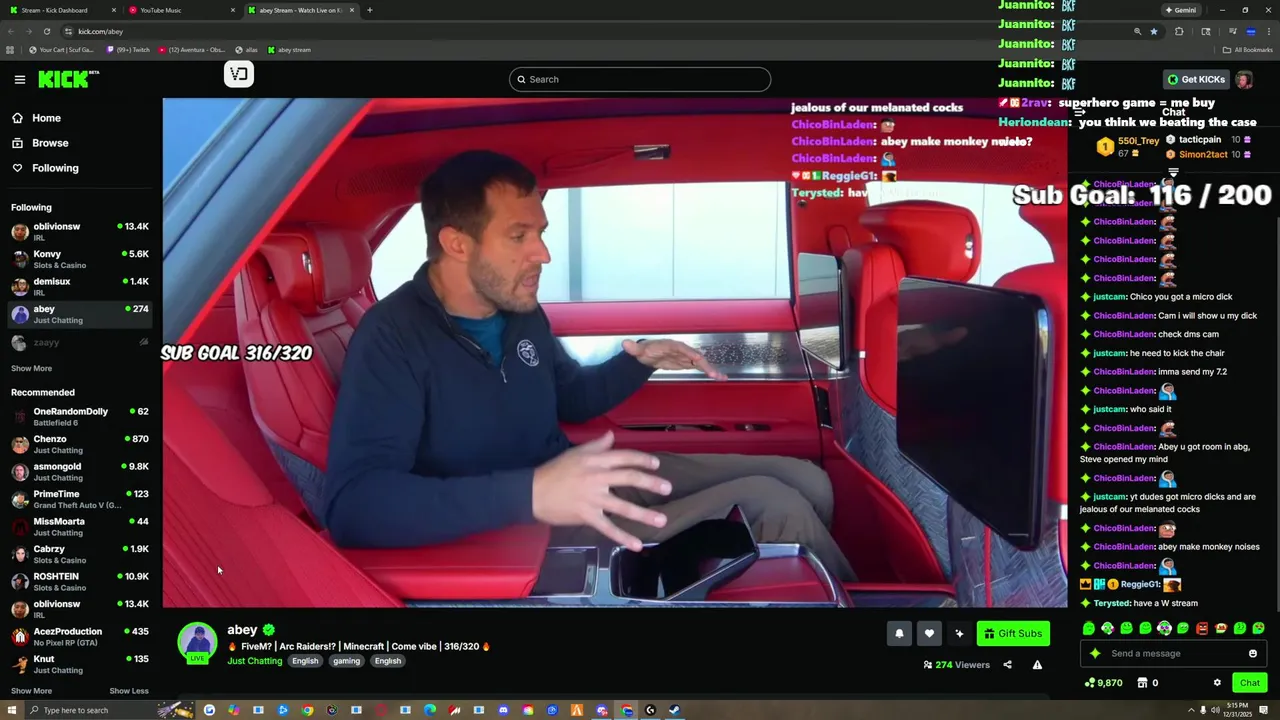1280x720 pixels.
Task: Open Konvy's channel in Following list
Action: click(80, 259)
